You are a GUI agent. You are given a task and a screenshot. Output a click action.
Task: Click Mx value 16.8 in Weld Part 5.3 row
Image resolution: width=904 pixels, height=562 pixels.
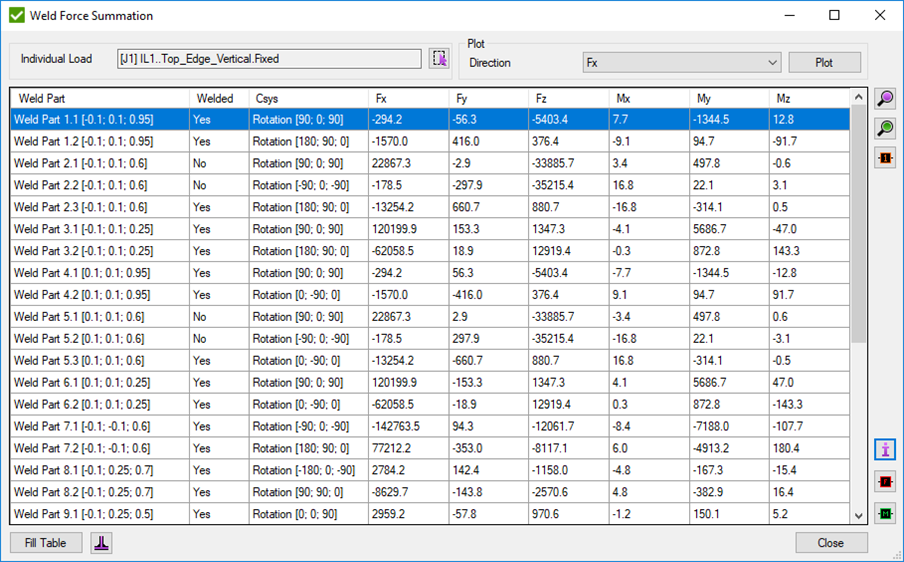(649, 360)
